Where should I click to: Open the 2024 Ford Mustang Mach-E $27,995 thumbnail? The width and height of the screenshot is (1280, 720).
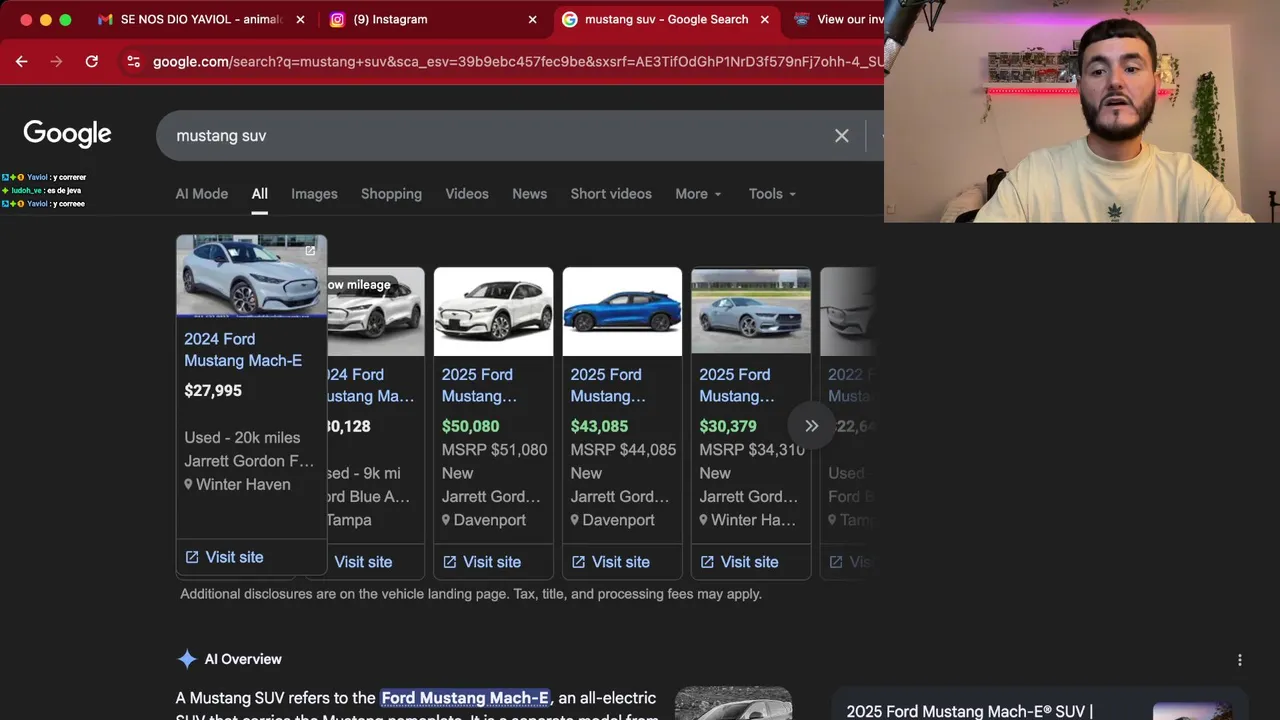[x=251, y=276]
